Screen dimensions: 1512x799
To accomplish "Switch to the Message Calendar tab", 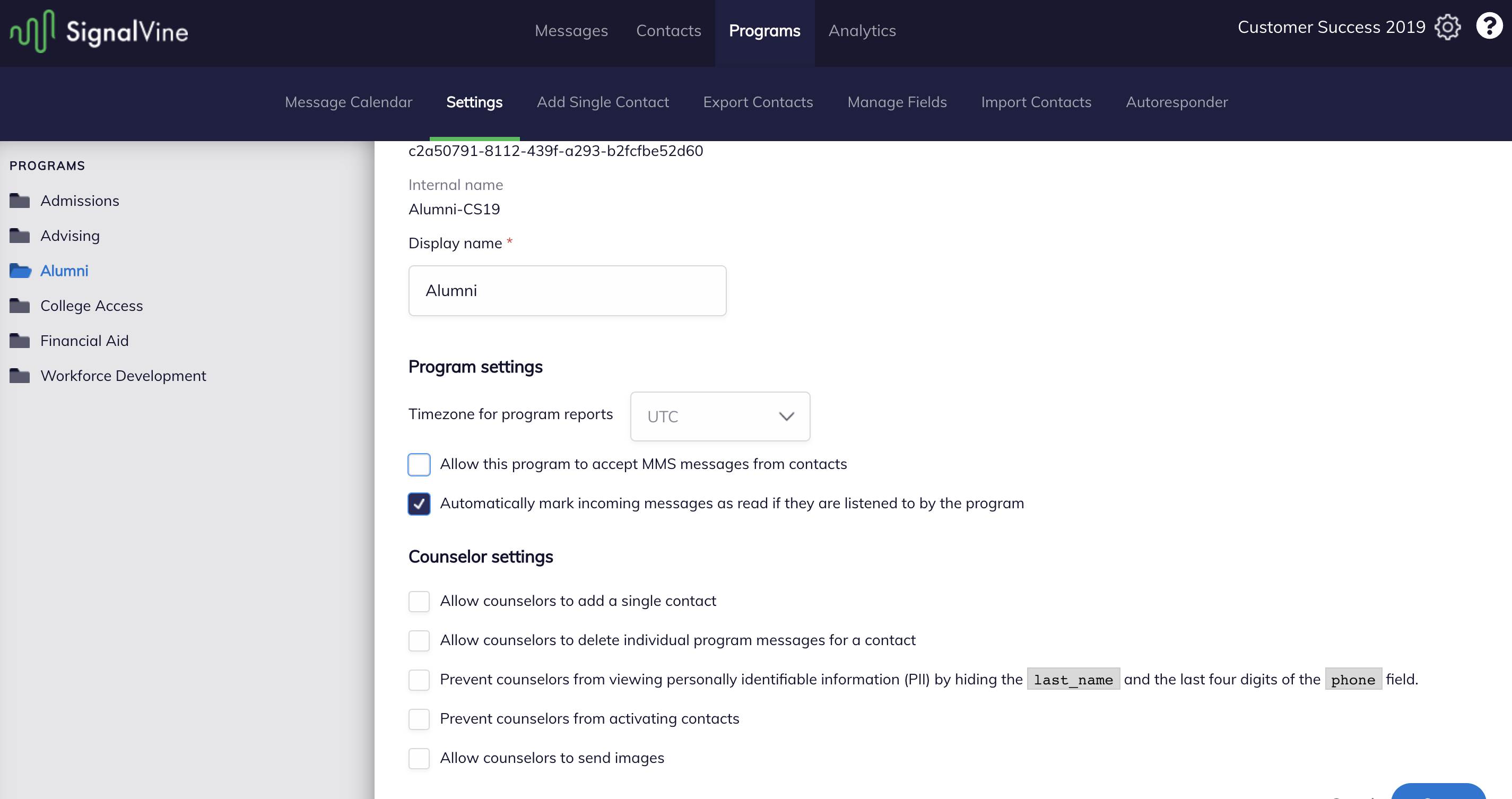I will (348, 102).
